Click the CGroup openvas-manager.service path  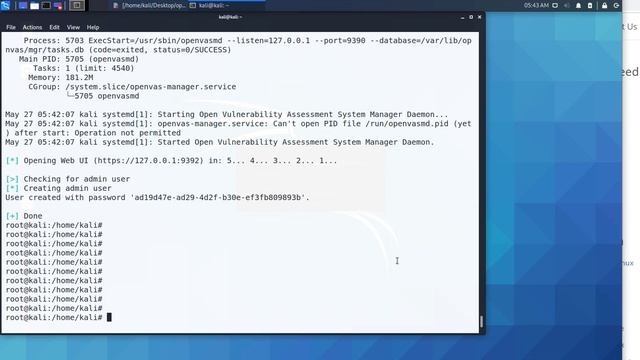tap(151, 87)
